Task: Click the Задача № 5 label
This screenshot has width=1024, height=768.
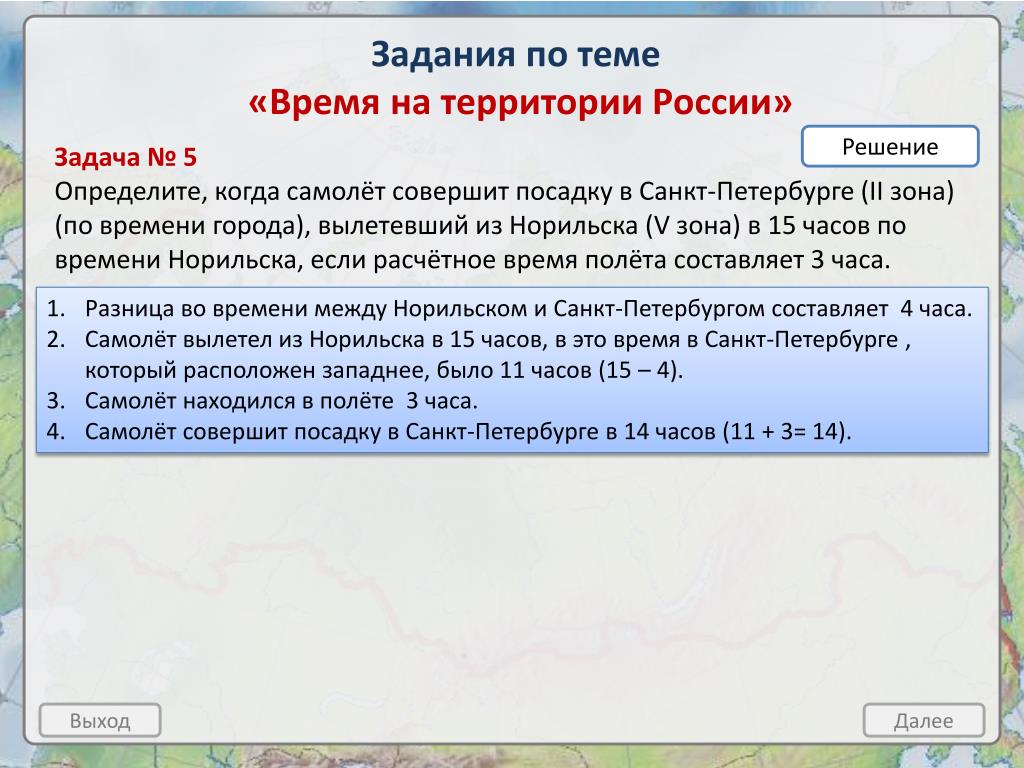Action: [125, 157]
